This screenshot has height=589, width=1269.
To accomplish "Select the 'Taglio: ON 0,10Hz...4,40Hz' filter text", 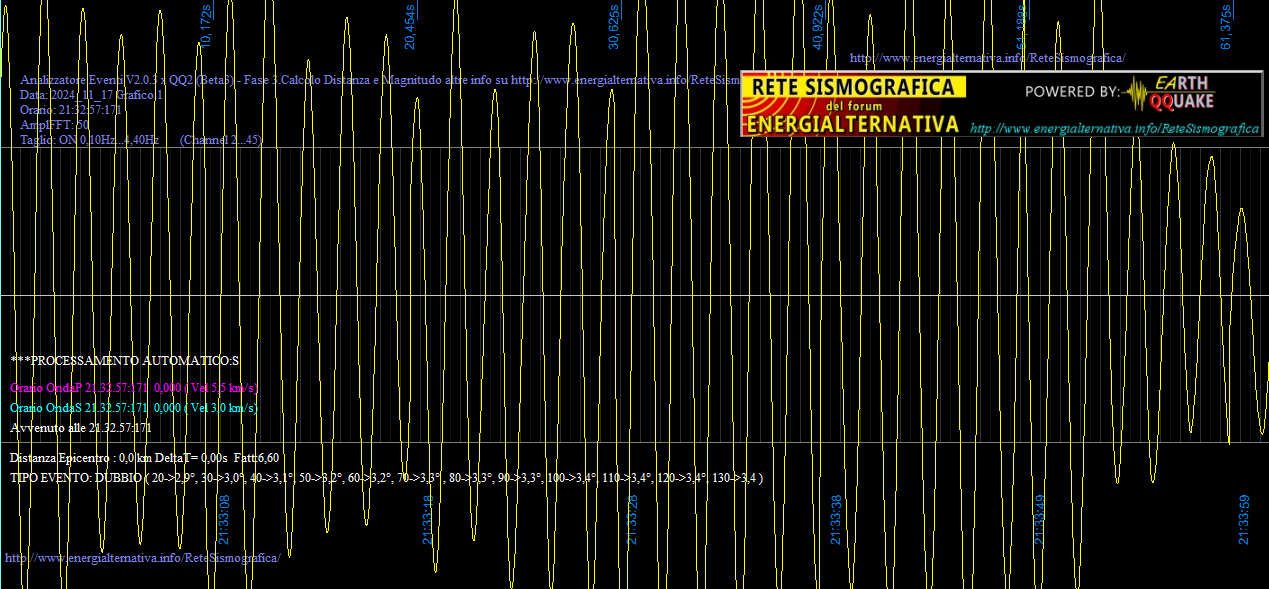I will [89, 139].
